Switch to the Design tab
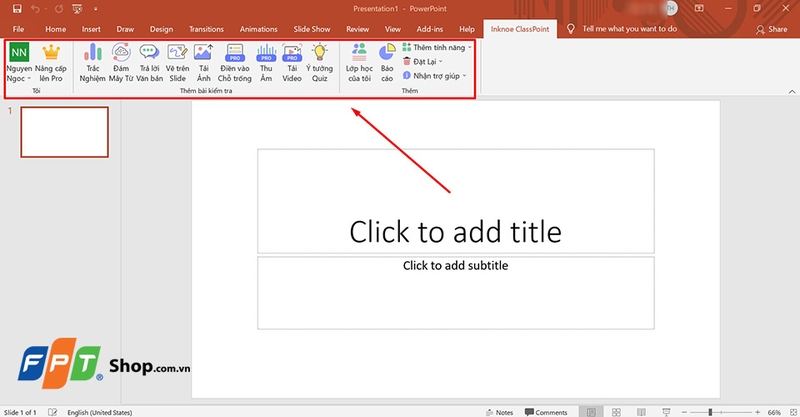 [161, 29]
